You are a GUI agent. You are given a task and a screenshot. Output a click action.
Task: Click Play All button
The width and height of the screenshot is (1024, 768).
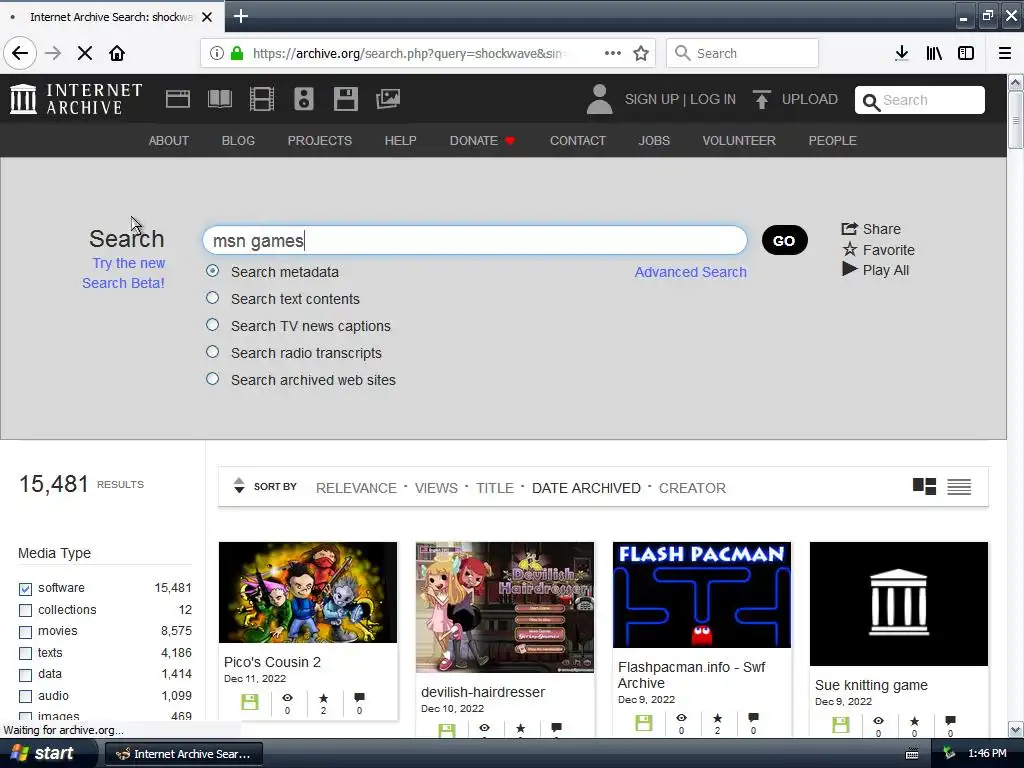tap(876, 270)
